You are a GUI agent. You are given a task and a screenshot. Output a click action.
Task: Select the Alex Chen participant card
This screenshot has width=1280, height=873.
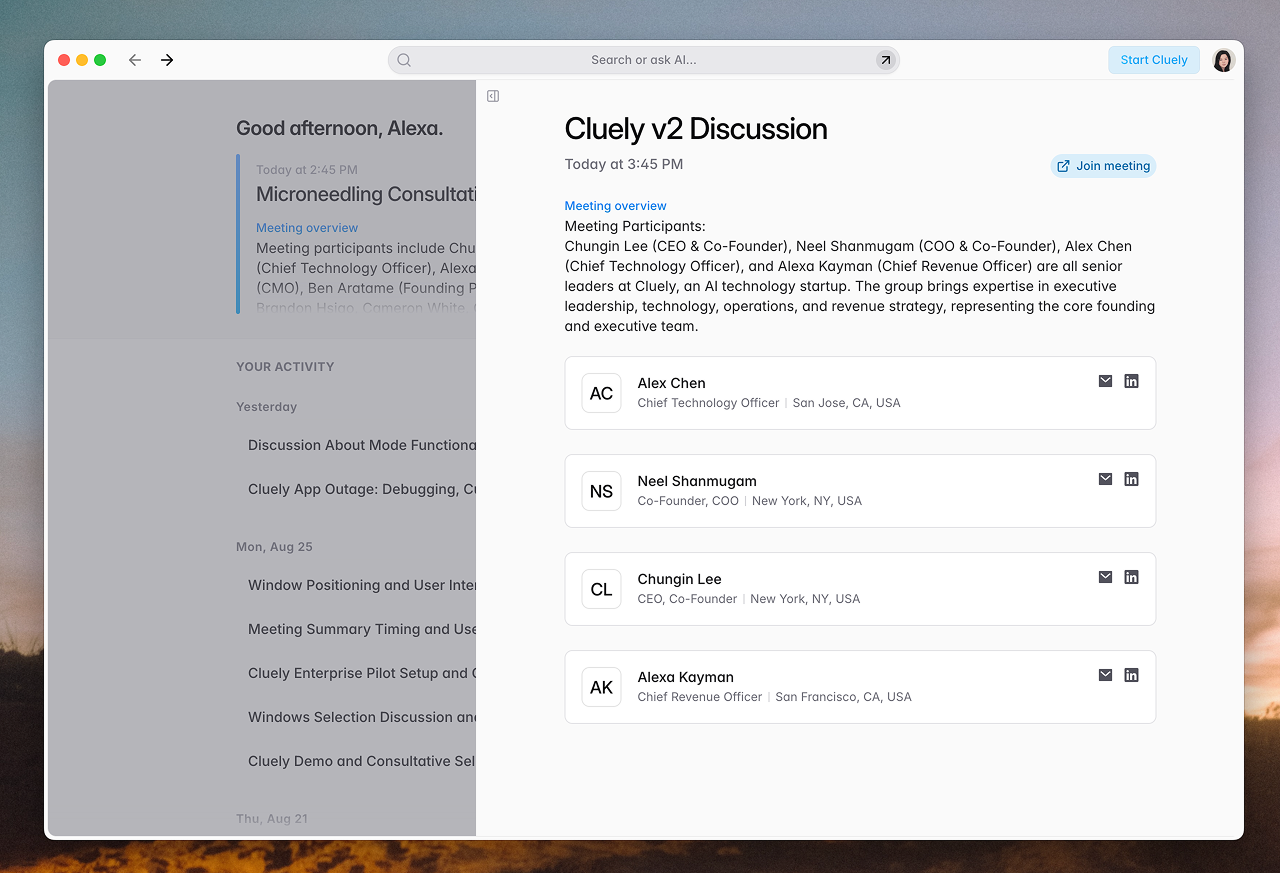(x=860, y=393)
